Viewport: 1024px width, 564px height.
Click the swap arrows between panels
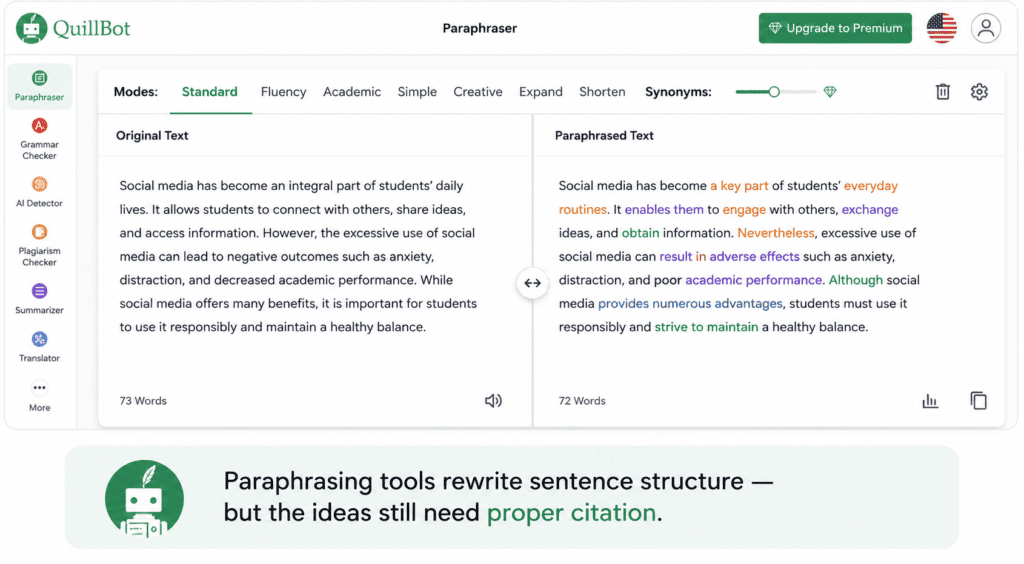(x=532, y=283)
